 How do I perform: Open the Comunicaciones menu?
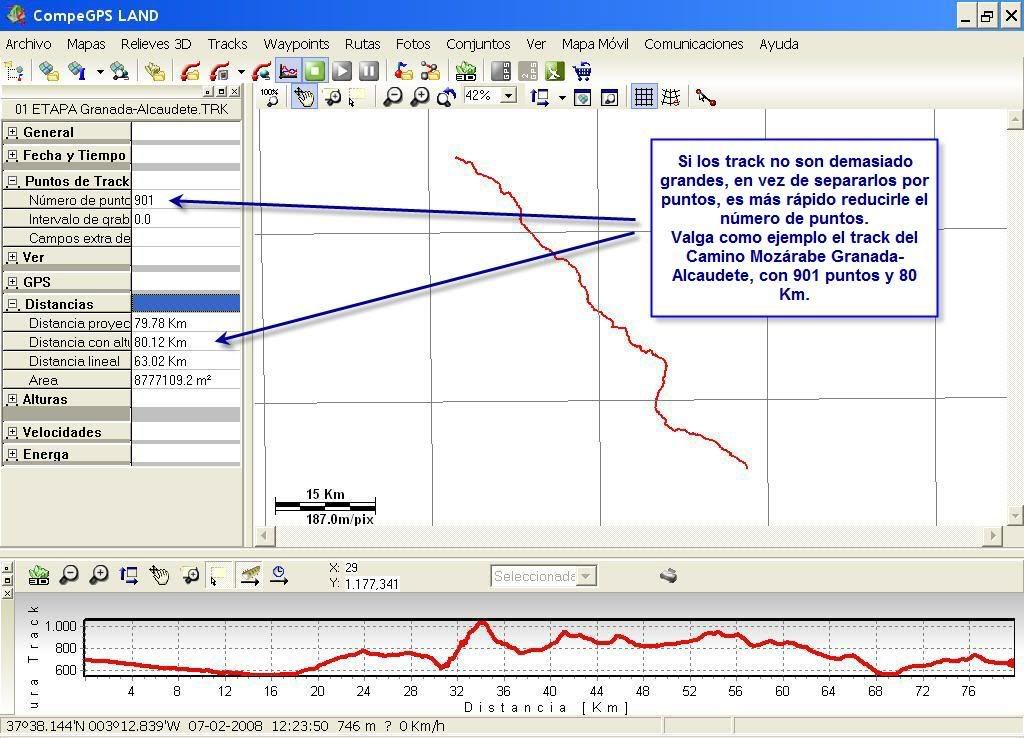[694, 44]
